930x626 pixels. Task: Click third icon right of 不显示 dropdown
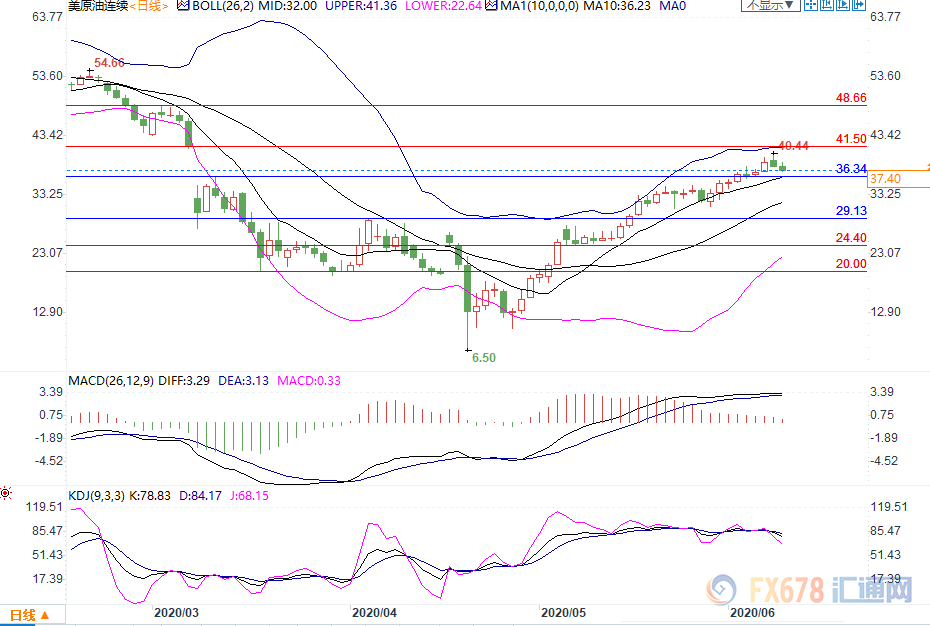click(843, 6)
